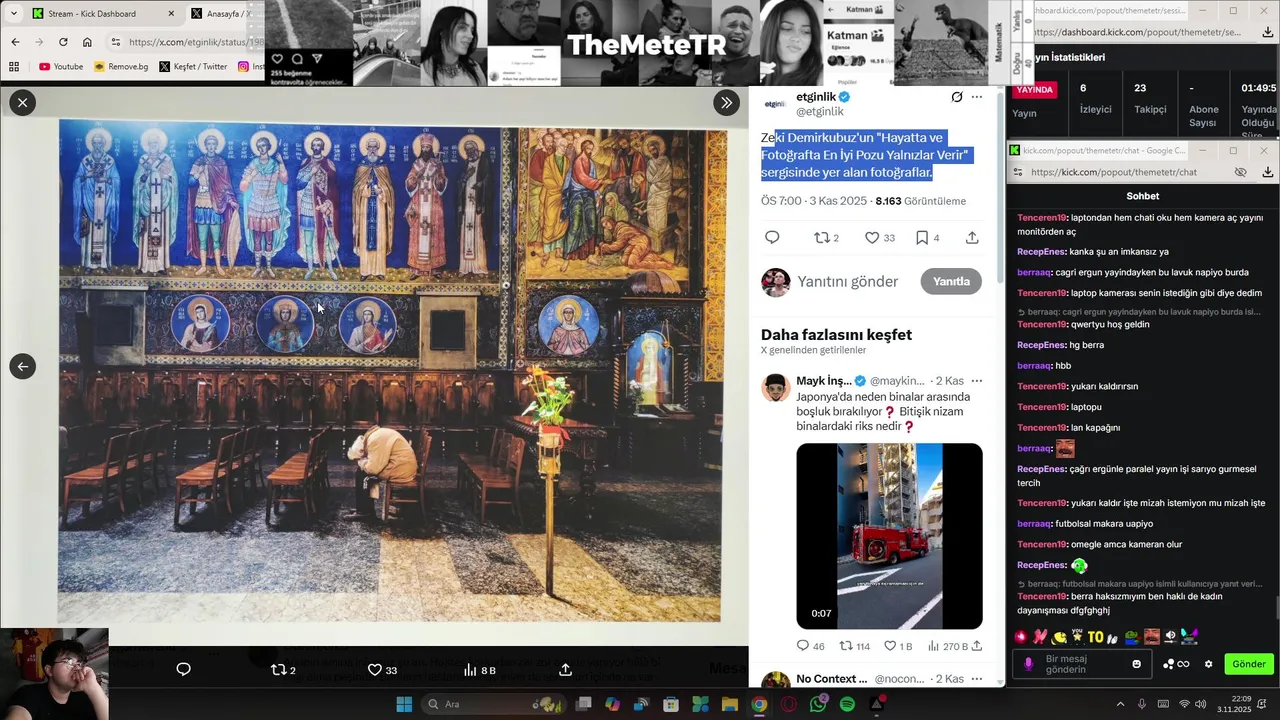Collapse the side panel with double-chevron icon
The image size is (1280, 720).
pos(726,102)
